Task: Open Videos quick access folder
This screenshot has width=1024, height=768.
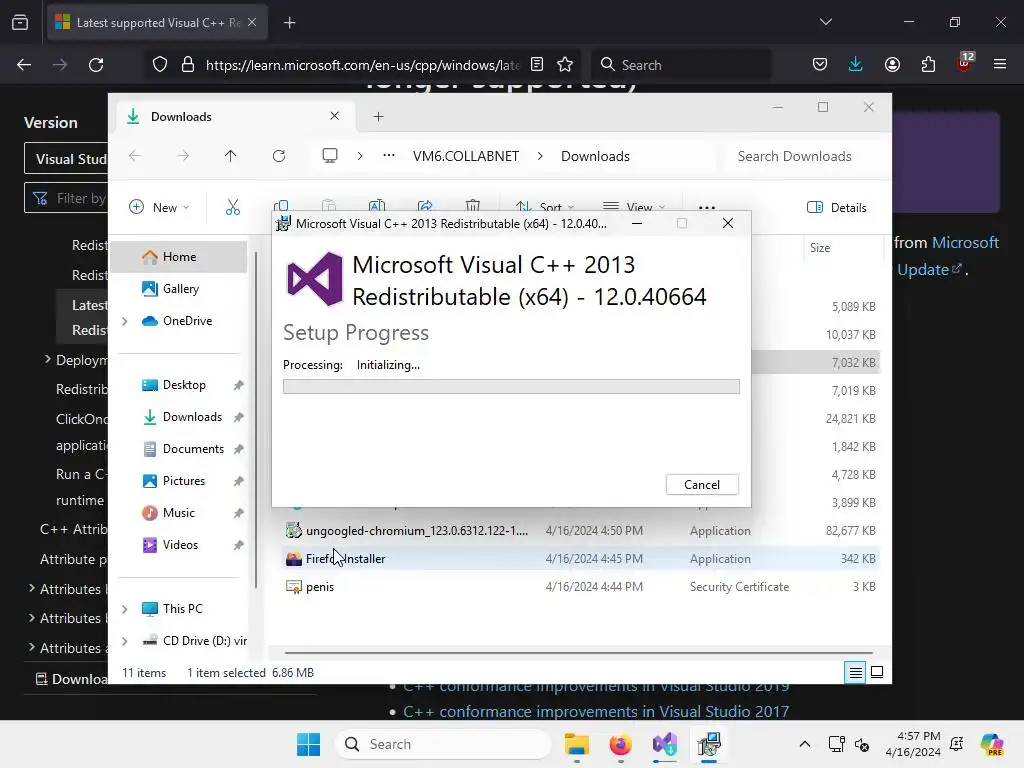Action: click(x=180, y=545)
